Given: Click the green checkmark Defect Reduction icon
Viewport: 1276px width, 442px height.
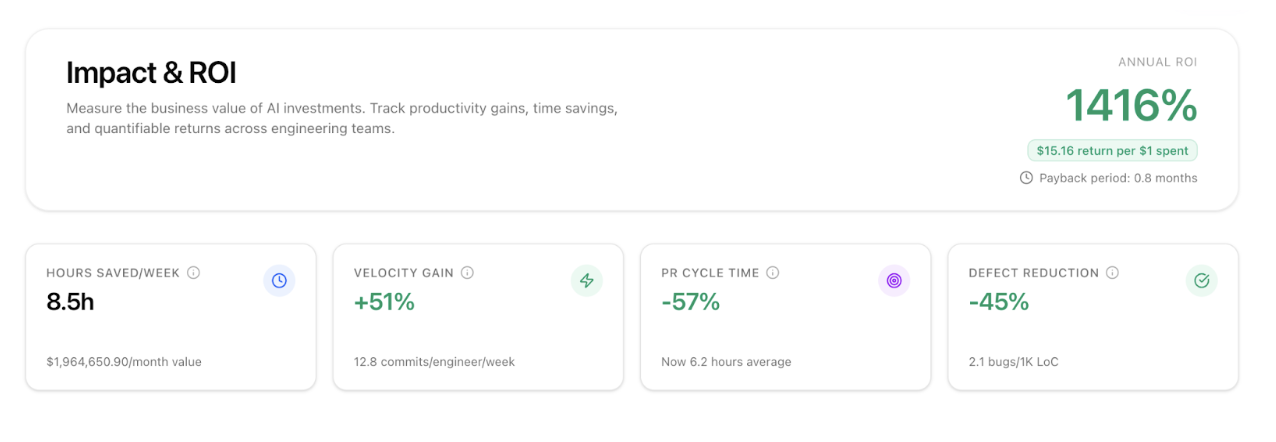Looking at the screenshot, I should tap(1202, 281).
